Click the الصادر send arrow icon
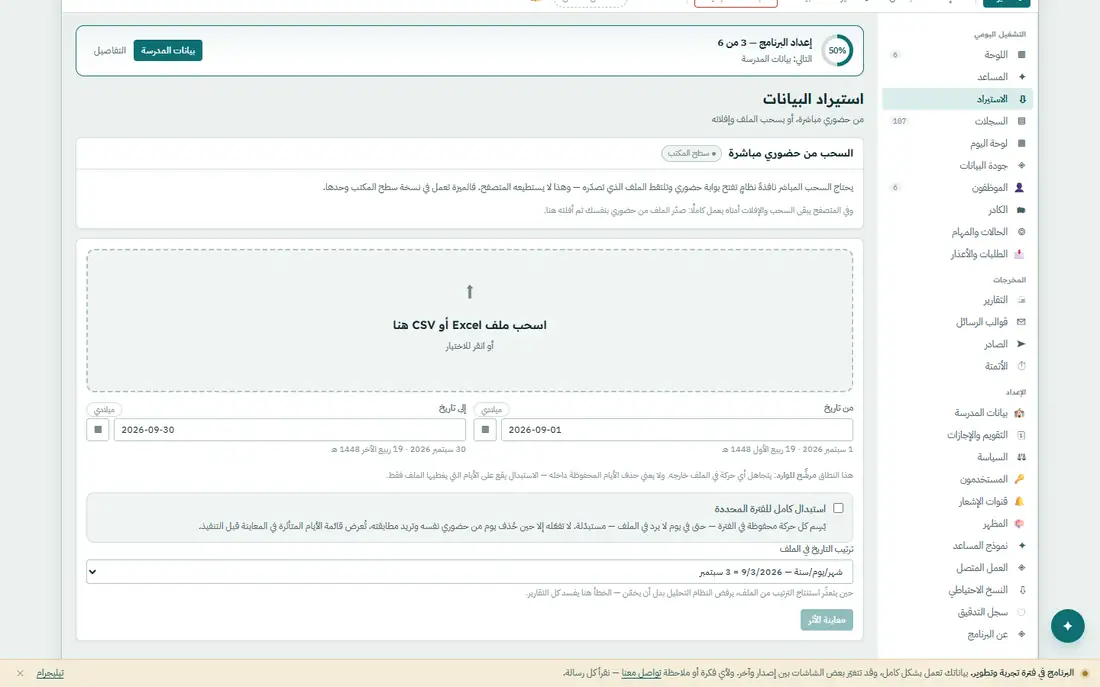 1021,344
